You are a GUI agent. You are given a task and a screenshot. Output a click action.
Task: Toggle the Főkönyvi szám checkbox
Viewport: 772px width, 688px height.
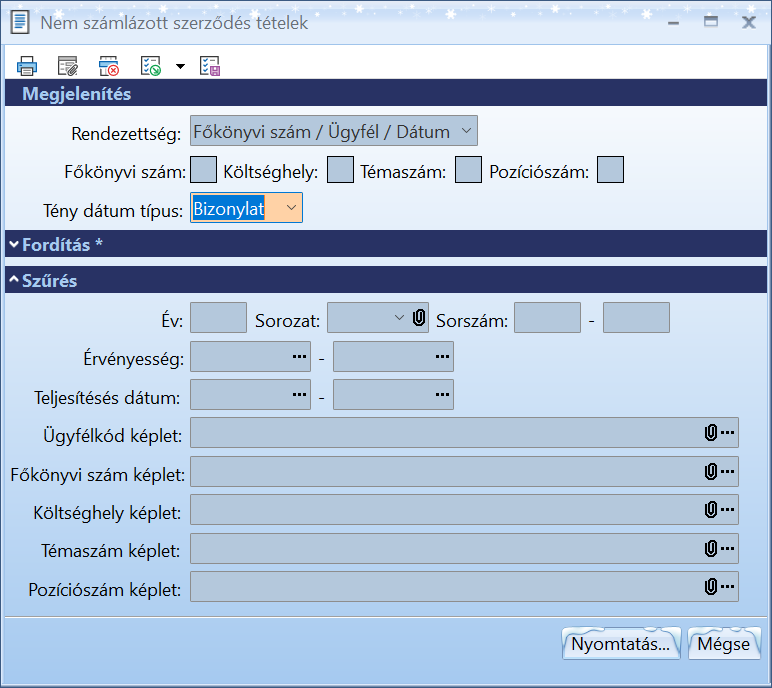(x=203, y=170)
